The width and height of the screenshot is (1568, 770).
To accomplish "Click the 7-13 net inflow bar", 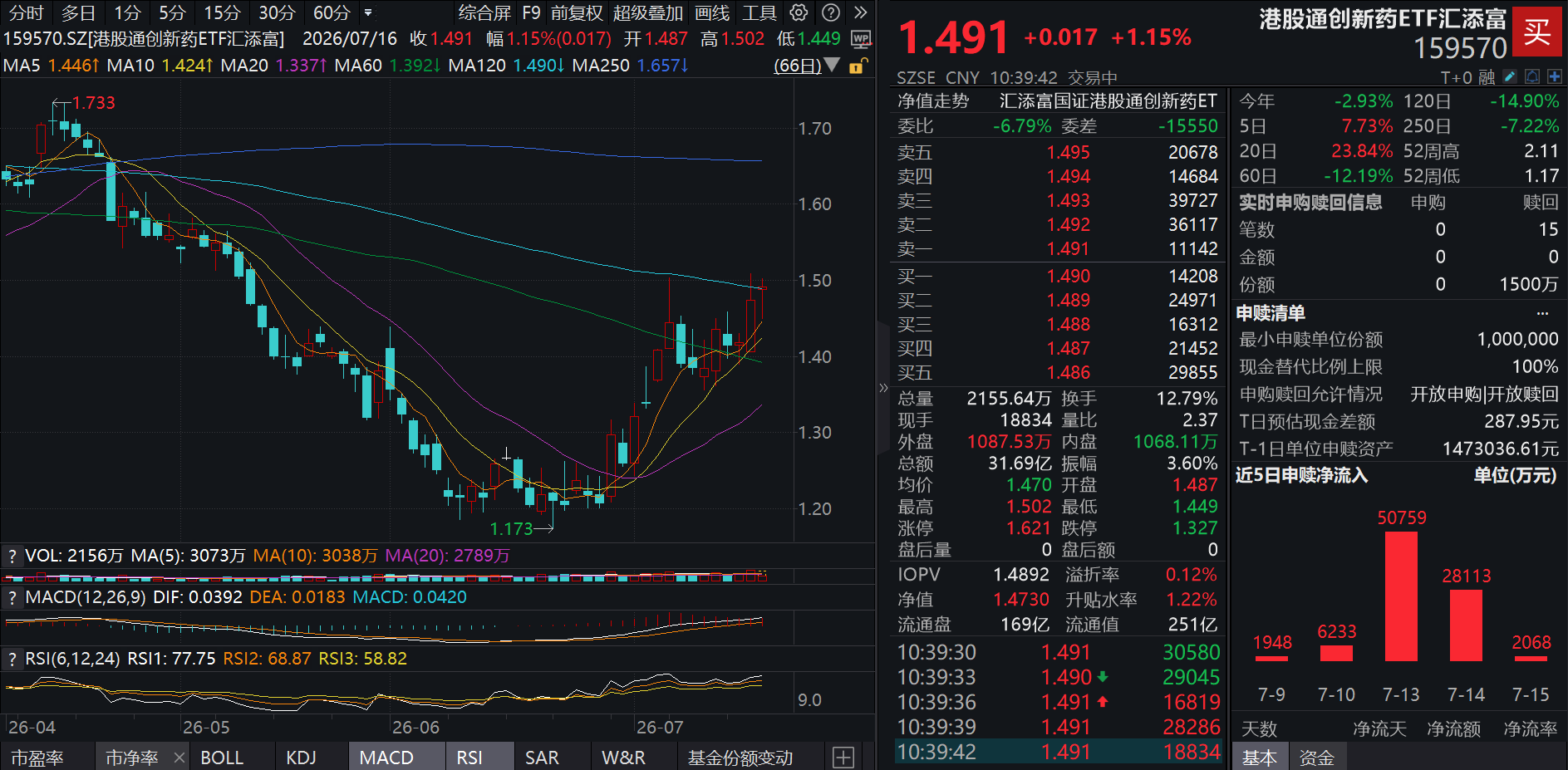I will [x=1401, y=596].
